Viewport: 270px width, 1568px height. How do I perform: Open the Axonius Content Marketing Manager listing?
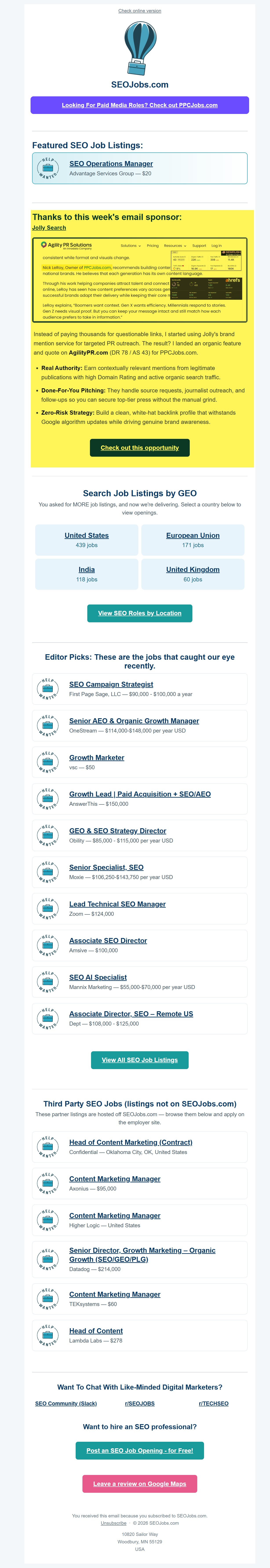pos(115,1179)
